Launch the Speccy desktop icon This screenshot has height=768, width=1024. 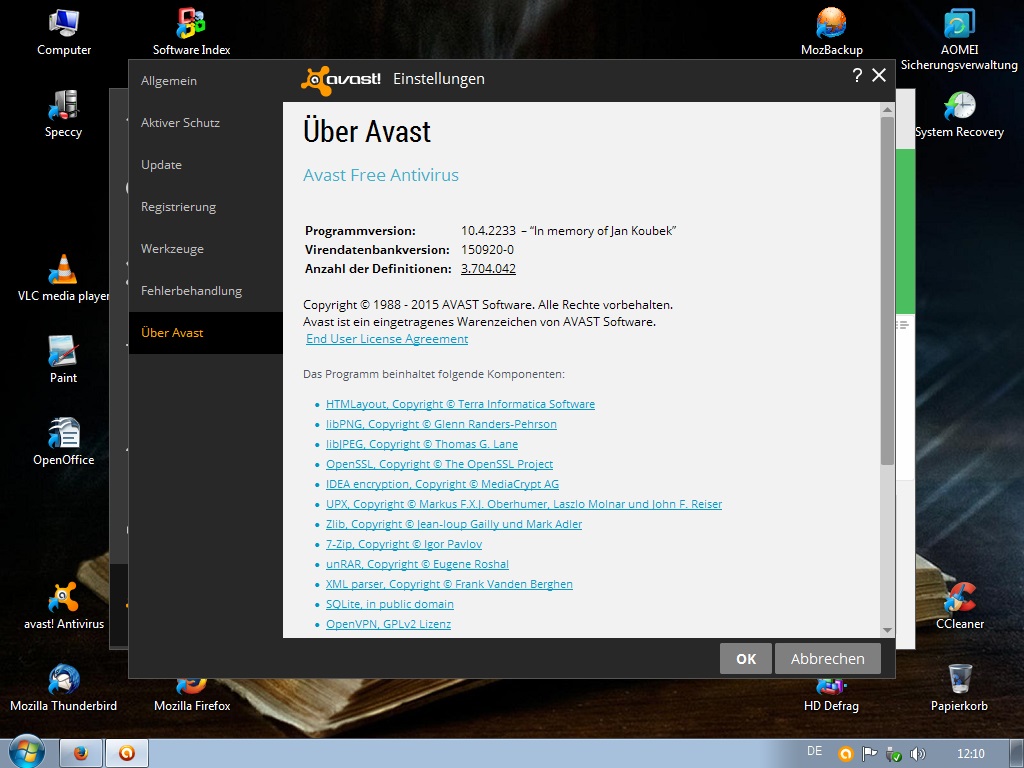(x=63, y=114)
